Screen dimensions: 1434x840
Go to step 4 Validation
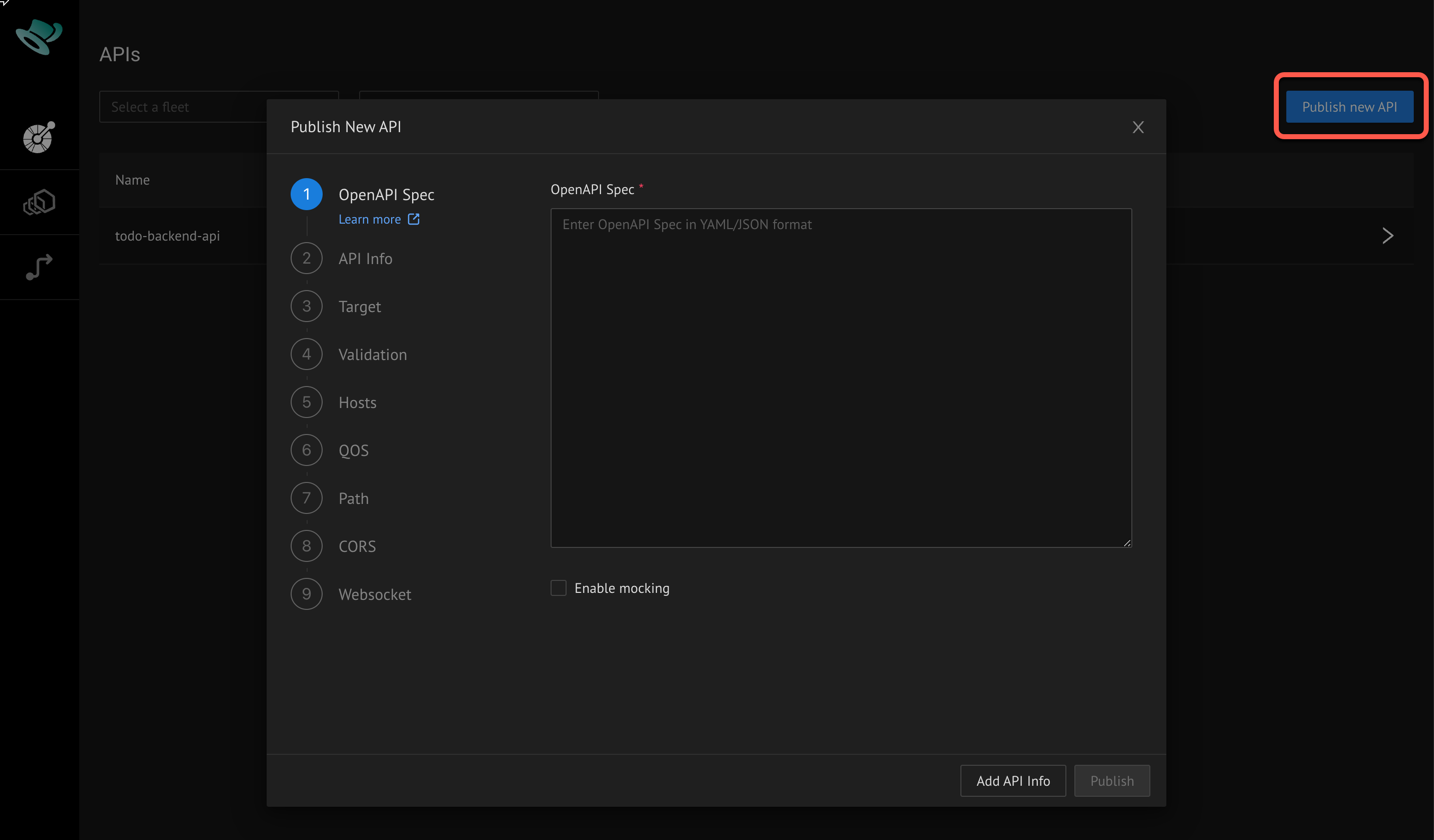349,354
